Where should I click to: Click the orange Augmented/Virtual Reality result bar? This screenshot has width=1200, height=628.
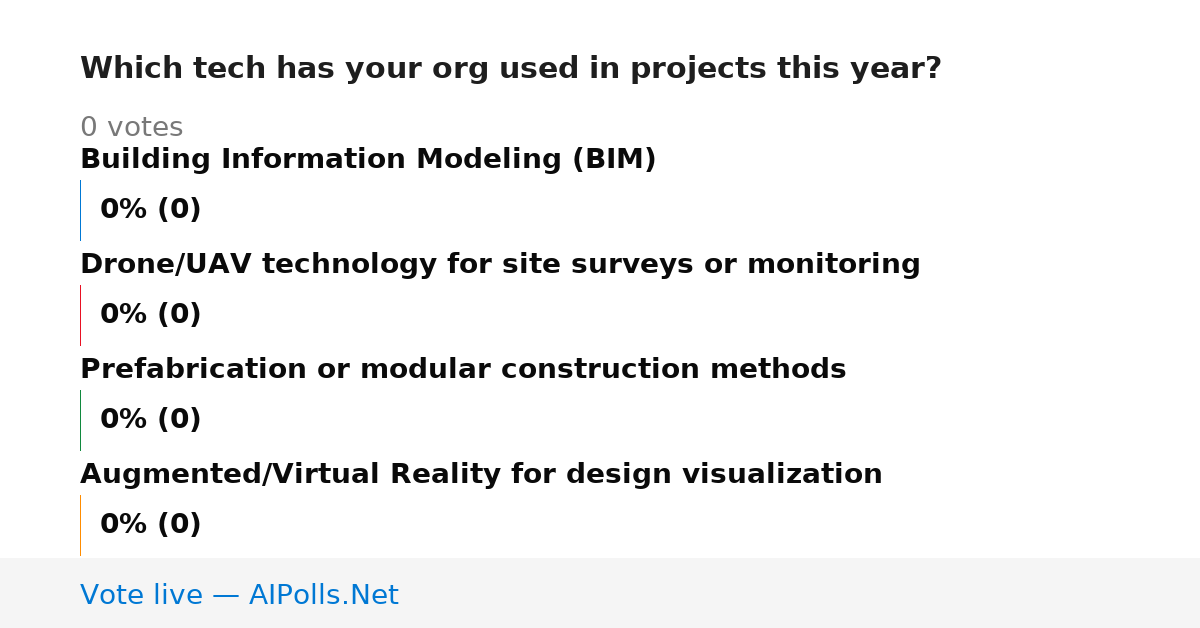(80, 525)
